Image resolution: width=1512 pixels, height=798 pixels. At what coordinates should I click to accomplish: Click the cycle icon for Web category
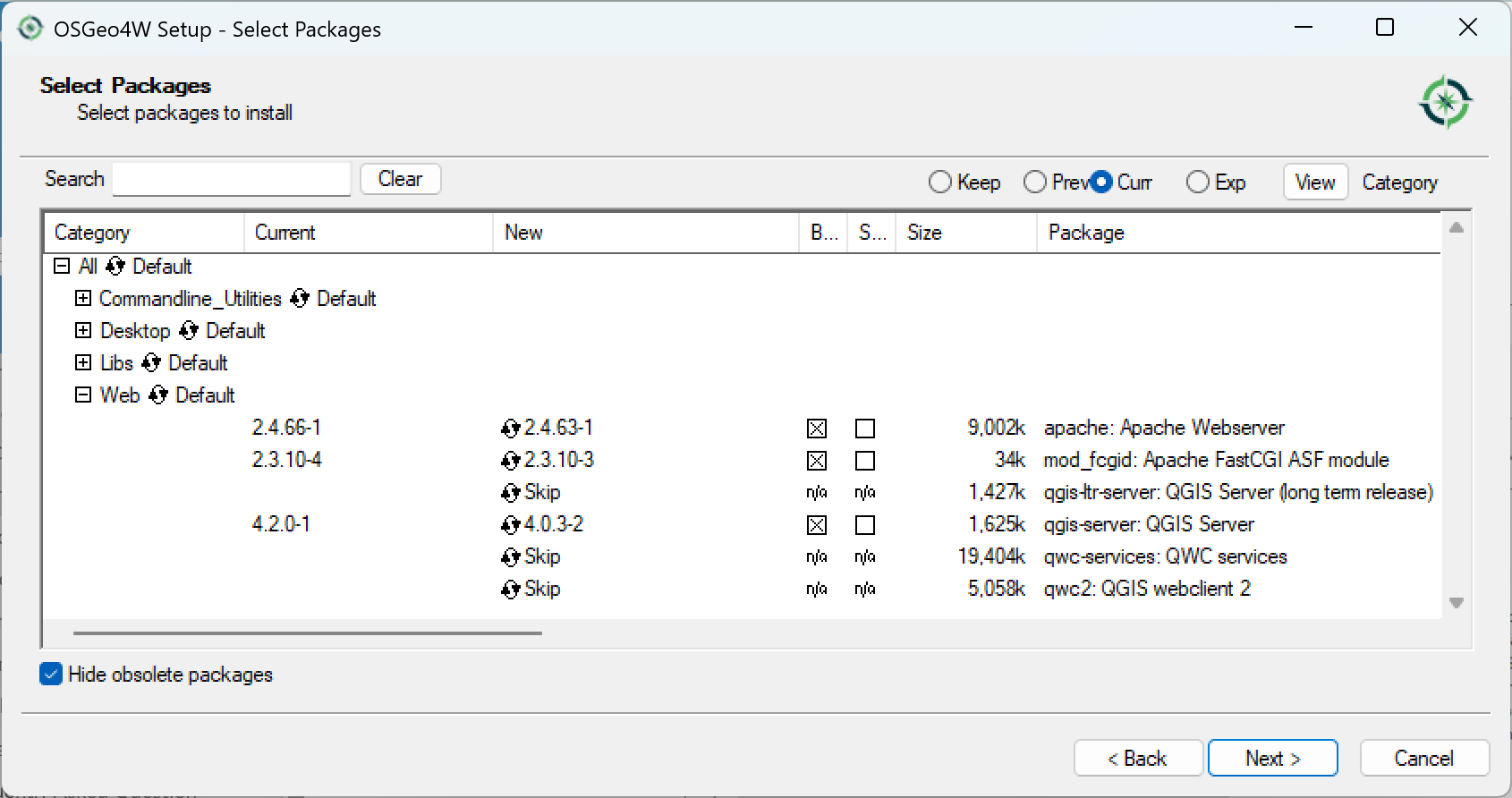click(158, 395)
